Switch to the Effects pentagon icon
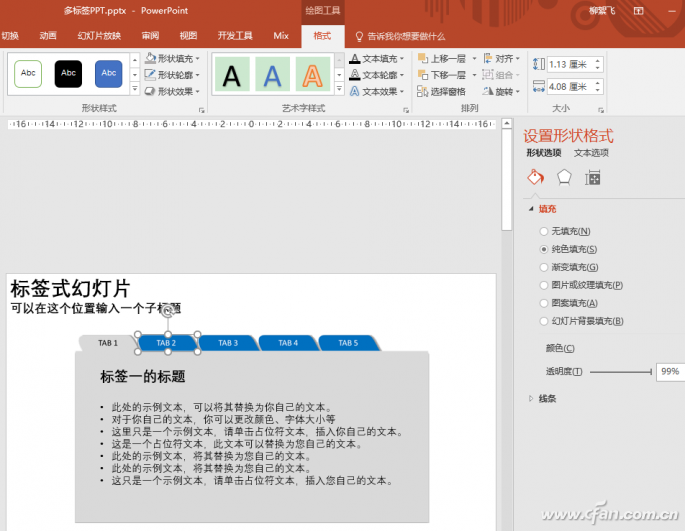This screenshot has height=531, width=685. pyautogui.click(x=564, y=177)
